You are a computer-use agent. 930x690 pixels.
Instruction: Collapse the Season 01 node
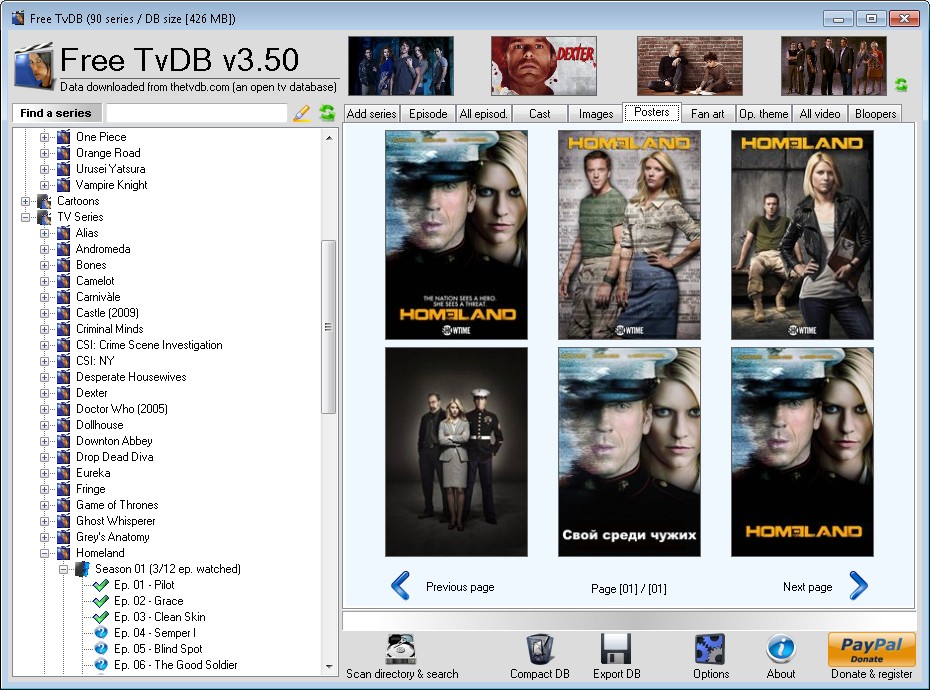pos(63,570)
